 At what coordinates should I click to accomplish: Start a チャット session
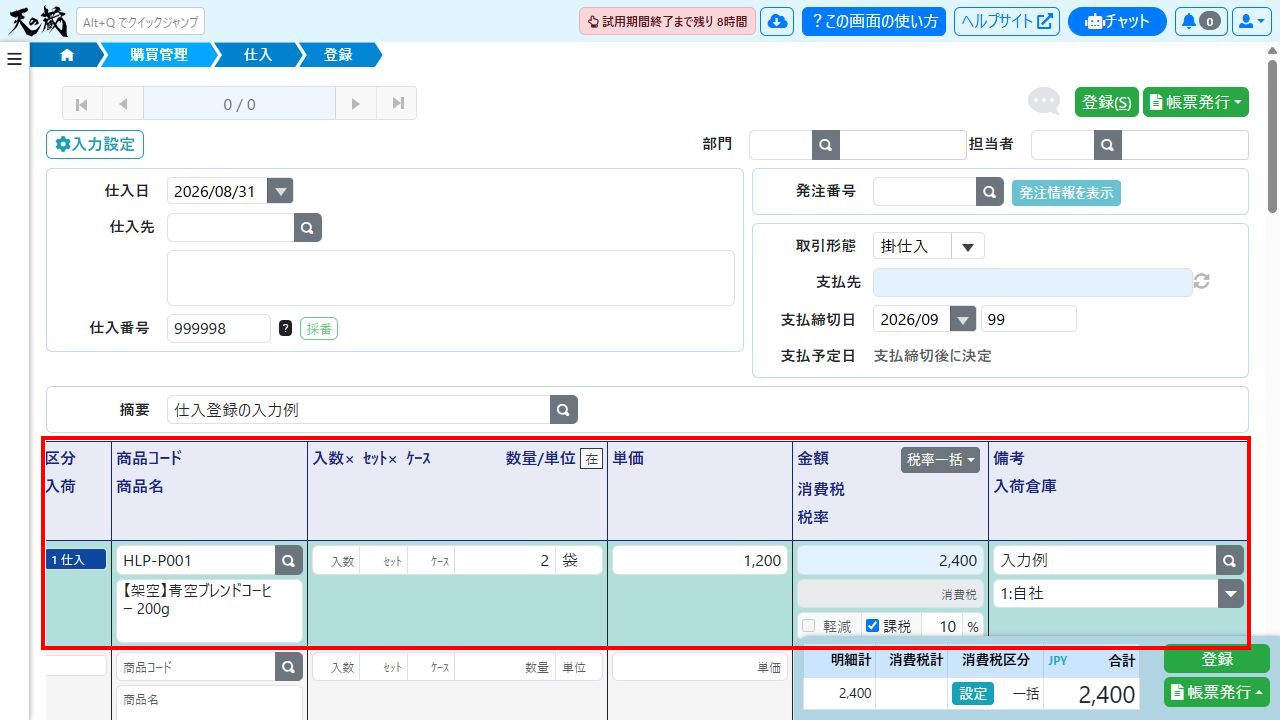point(1117,21)
